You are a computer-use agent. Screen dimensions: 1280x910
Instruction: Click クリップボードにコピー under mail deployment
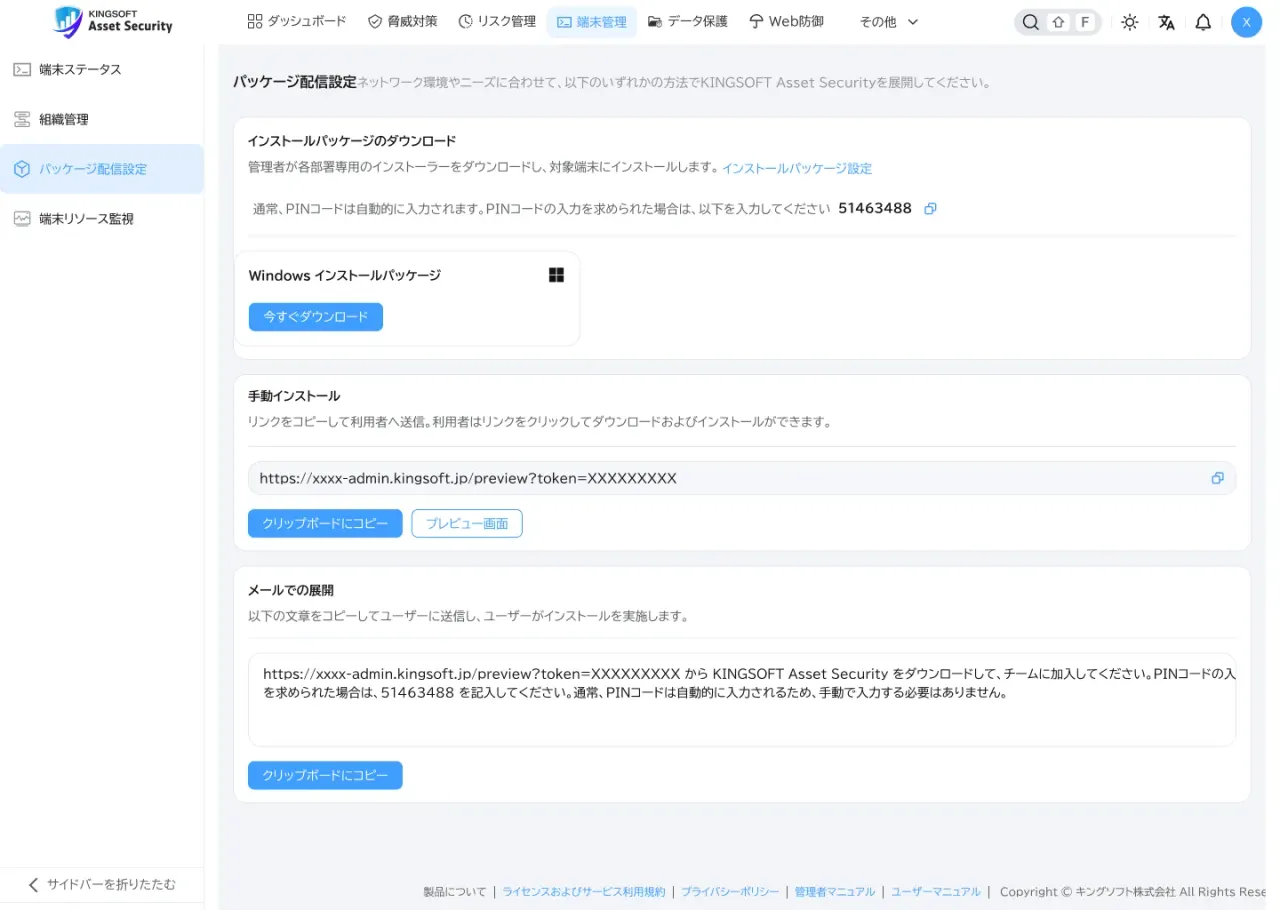point(325,775)
